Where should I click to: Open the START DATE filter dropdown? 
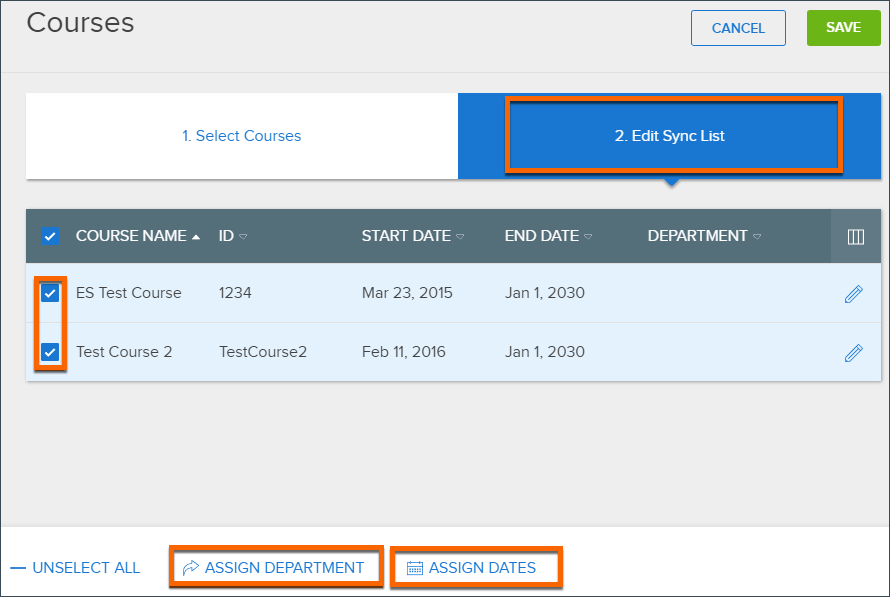(x=458, y=236)
